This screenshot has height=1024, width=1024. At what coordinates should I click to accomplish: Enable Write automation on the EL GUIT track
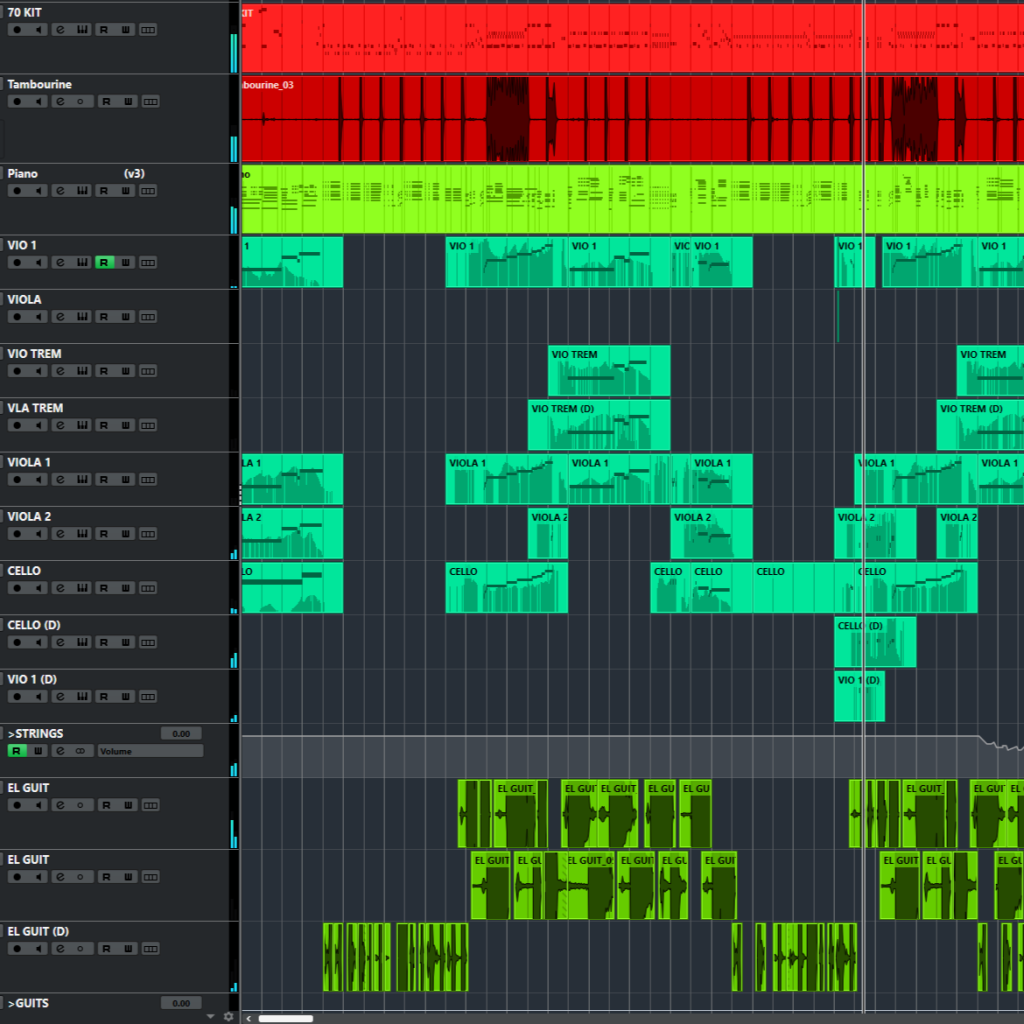[128, 805]
